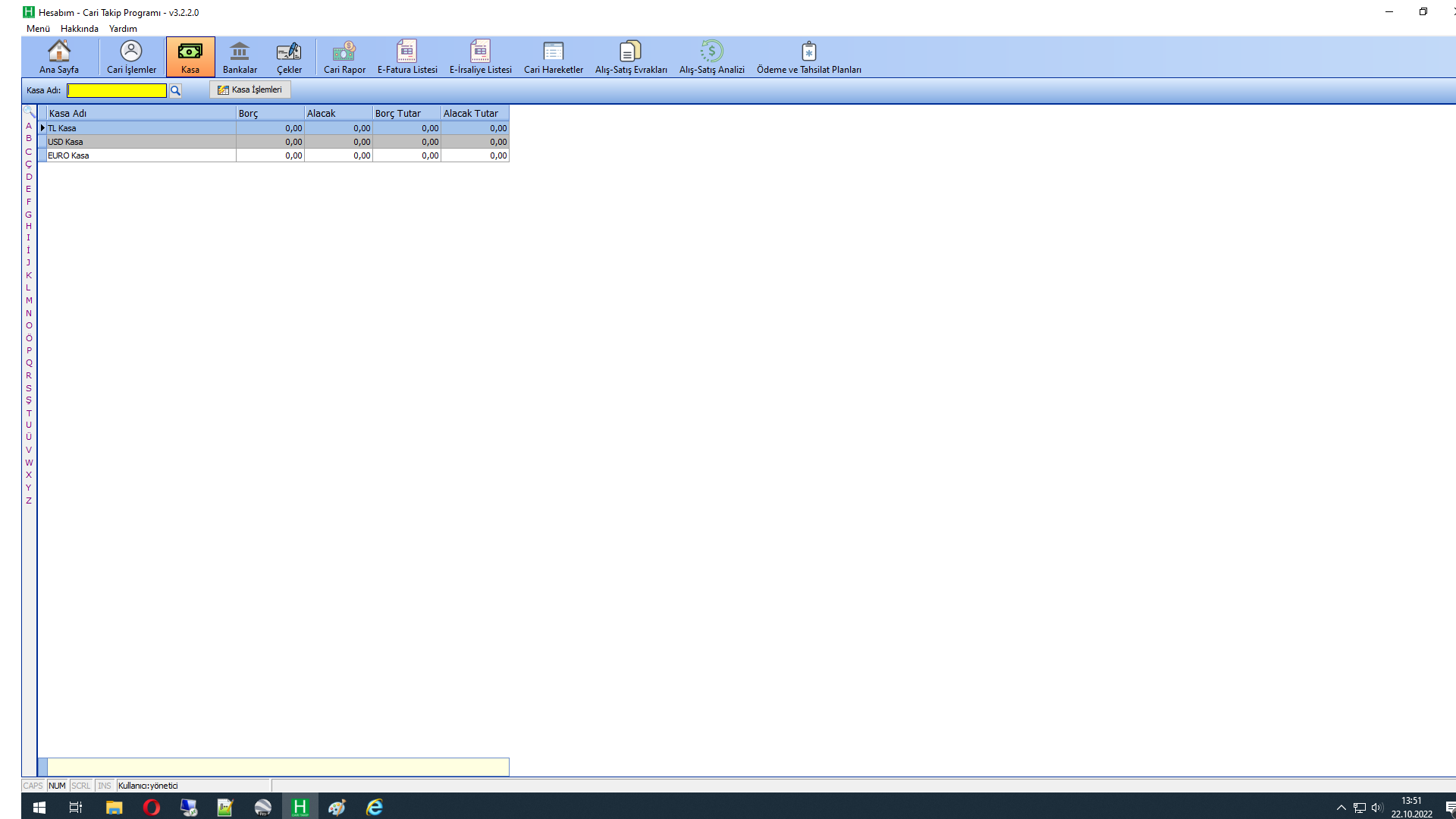Show hidden tray icons chevron
This screenshot has height=819, width=1456.
(x=1341, y=808)
